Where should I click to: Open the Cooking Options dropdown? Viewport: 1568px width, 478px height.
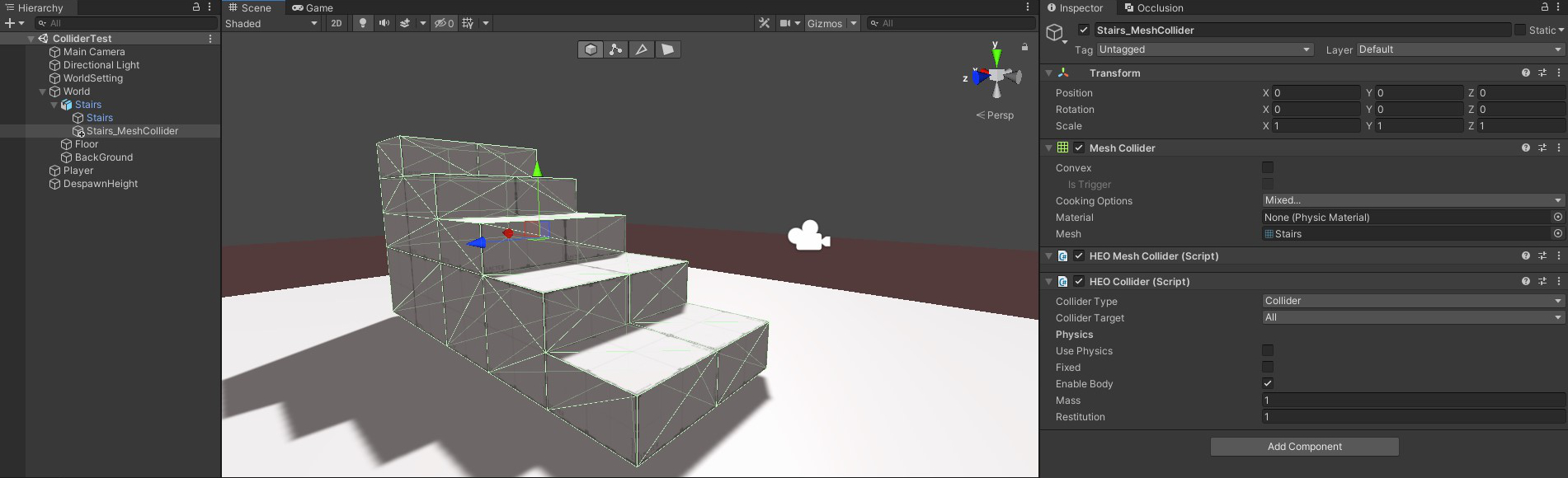point(1413,200)
